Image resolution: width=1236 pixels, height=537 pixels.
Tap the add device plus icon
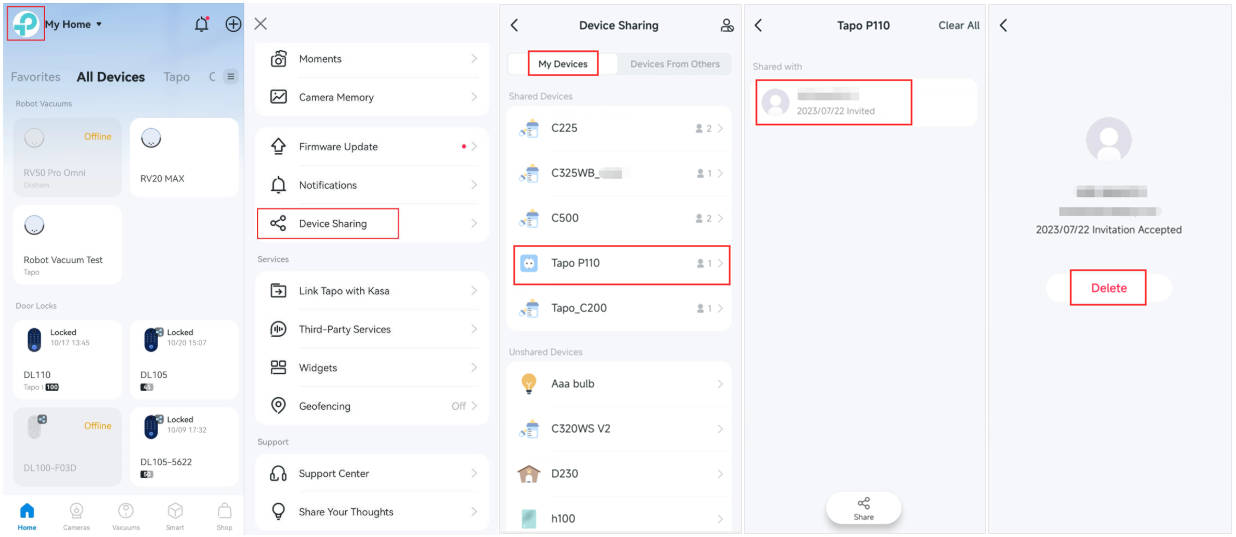coord(233,24)
